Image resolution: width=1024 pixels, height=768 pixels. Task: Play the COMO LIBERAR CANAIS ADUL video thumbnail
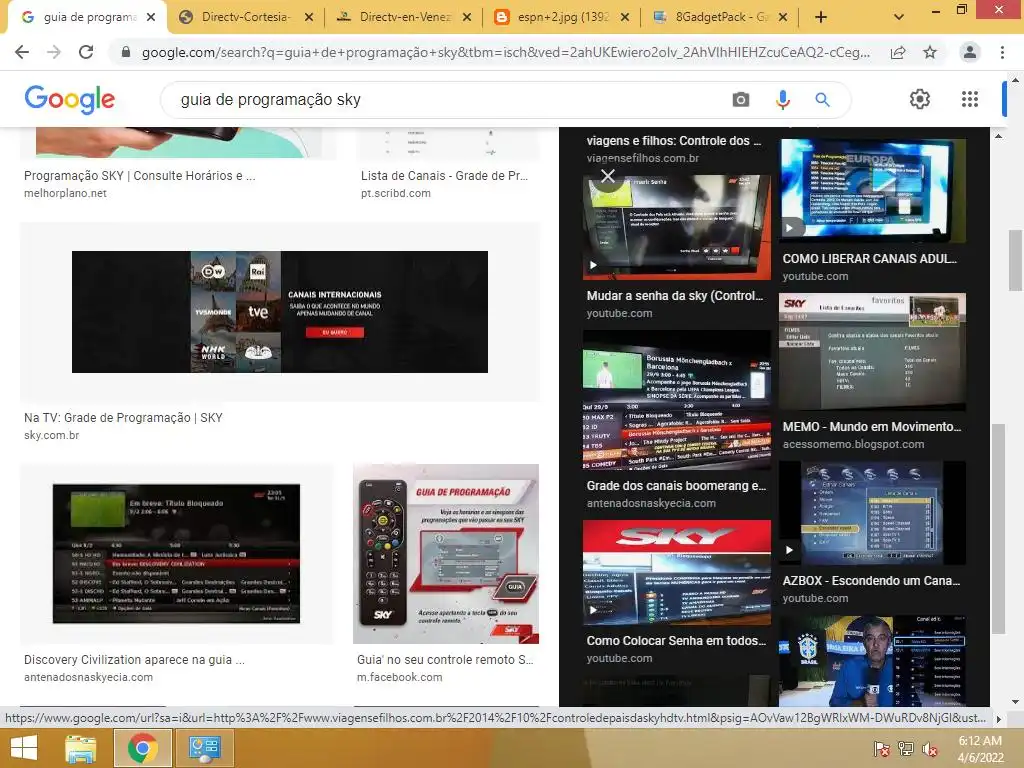(x=872, y=191)
